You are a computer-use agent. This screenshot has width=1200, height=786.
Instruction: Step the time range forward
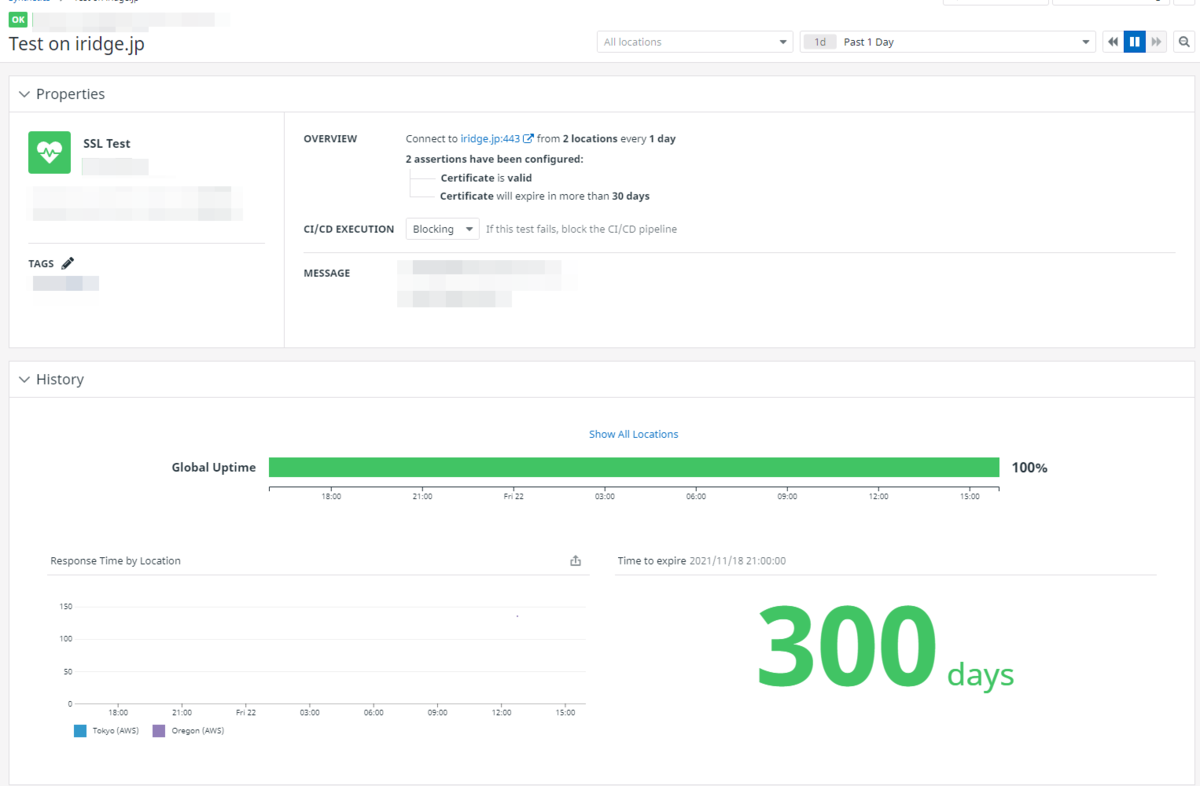point(1156,42)
